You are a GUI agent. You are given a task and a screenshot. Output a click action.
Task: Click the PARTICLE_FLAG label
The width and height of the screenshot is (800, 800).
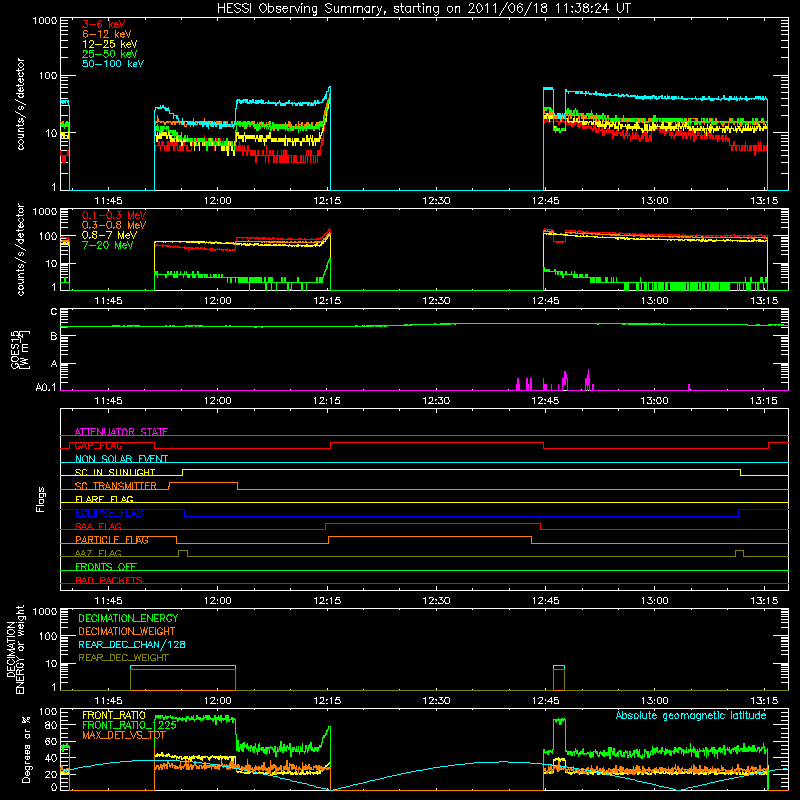pyautogui.click(x=112, y=540)
